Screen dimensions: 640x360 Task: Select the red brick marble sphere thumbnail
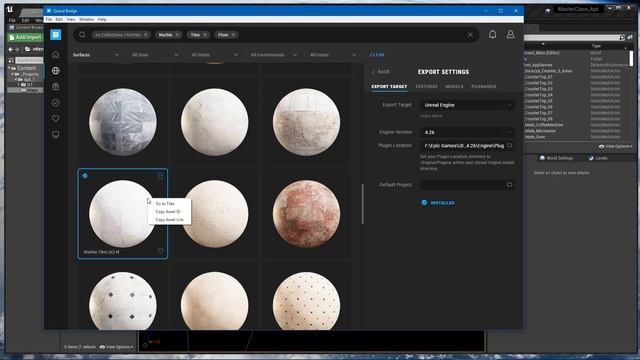[306, 214]
